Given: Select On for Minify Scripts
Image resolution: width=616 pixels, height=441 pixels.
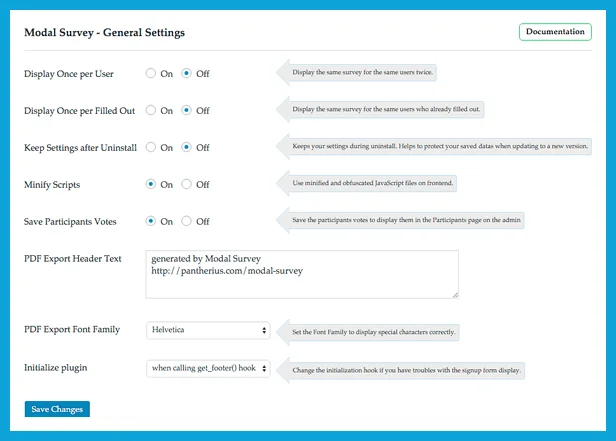Looking at the screenshot, I should (x=151, y=184).
